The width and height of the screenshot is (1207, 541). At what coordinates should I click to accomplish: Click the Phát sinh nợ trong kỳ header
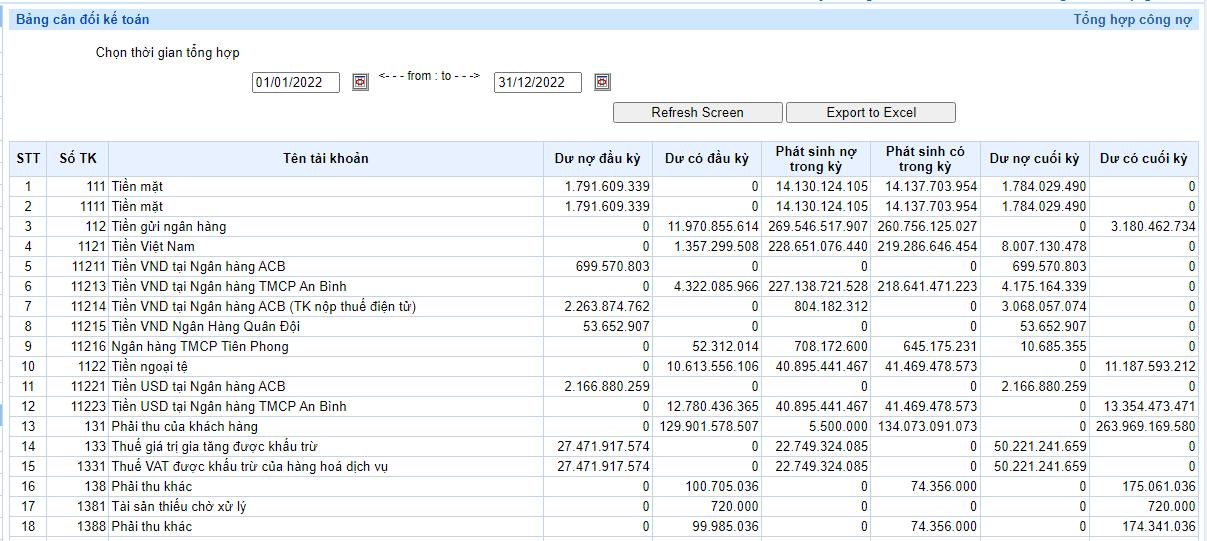click(x=815, y=158)
